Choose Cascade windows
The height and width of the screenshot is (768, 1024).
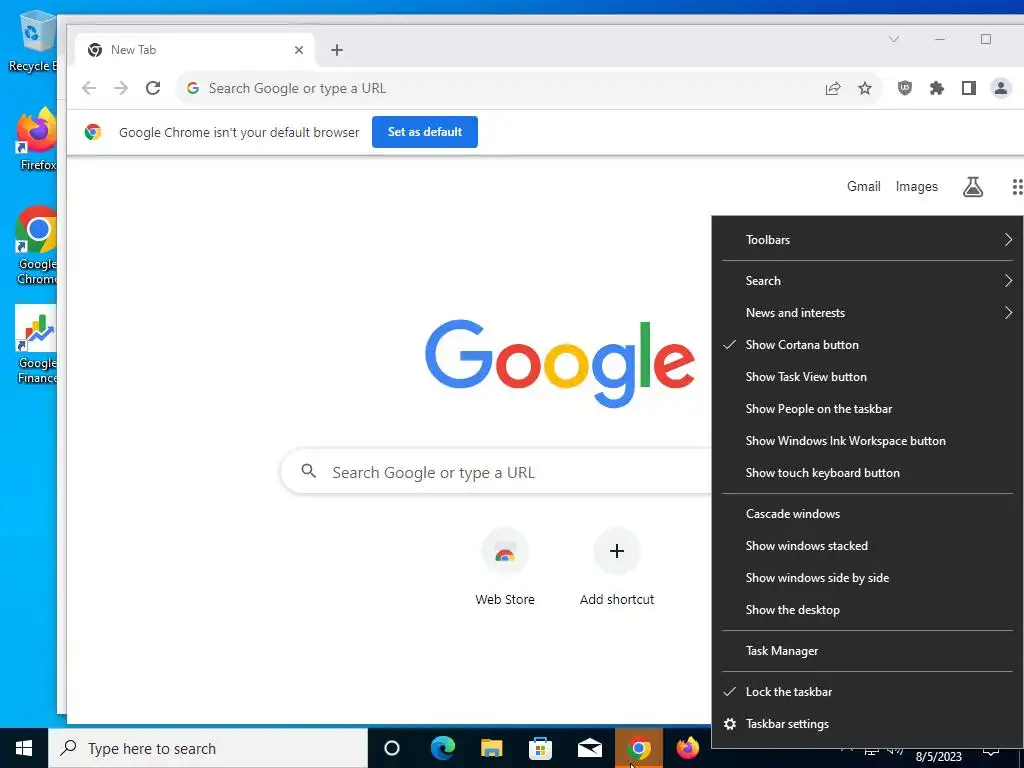coord(867,514)
